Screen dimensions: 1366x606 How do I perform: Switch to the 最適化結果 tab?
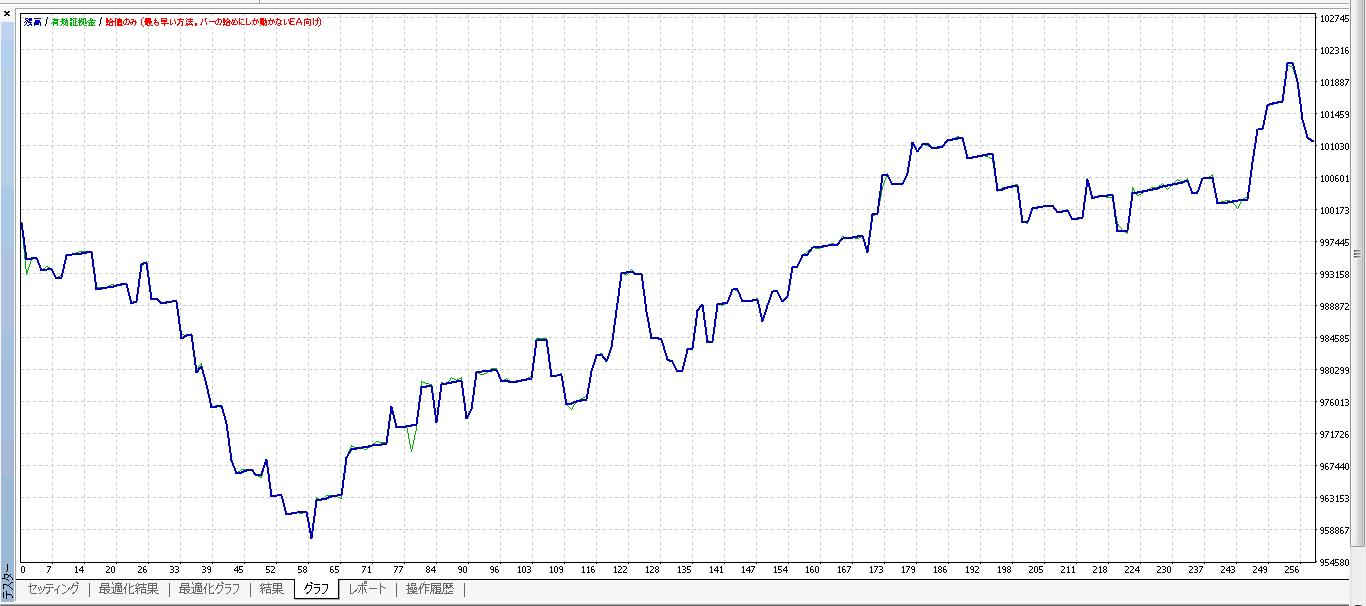[x=128, y=589]
